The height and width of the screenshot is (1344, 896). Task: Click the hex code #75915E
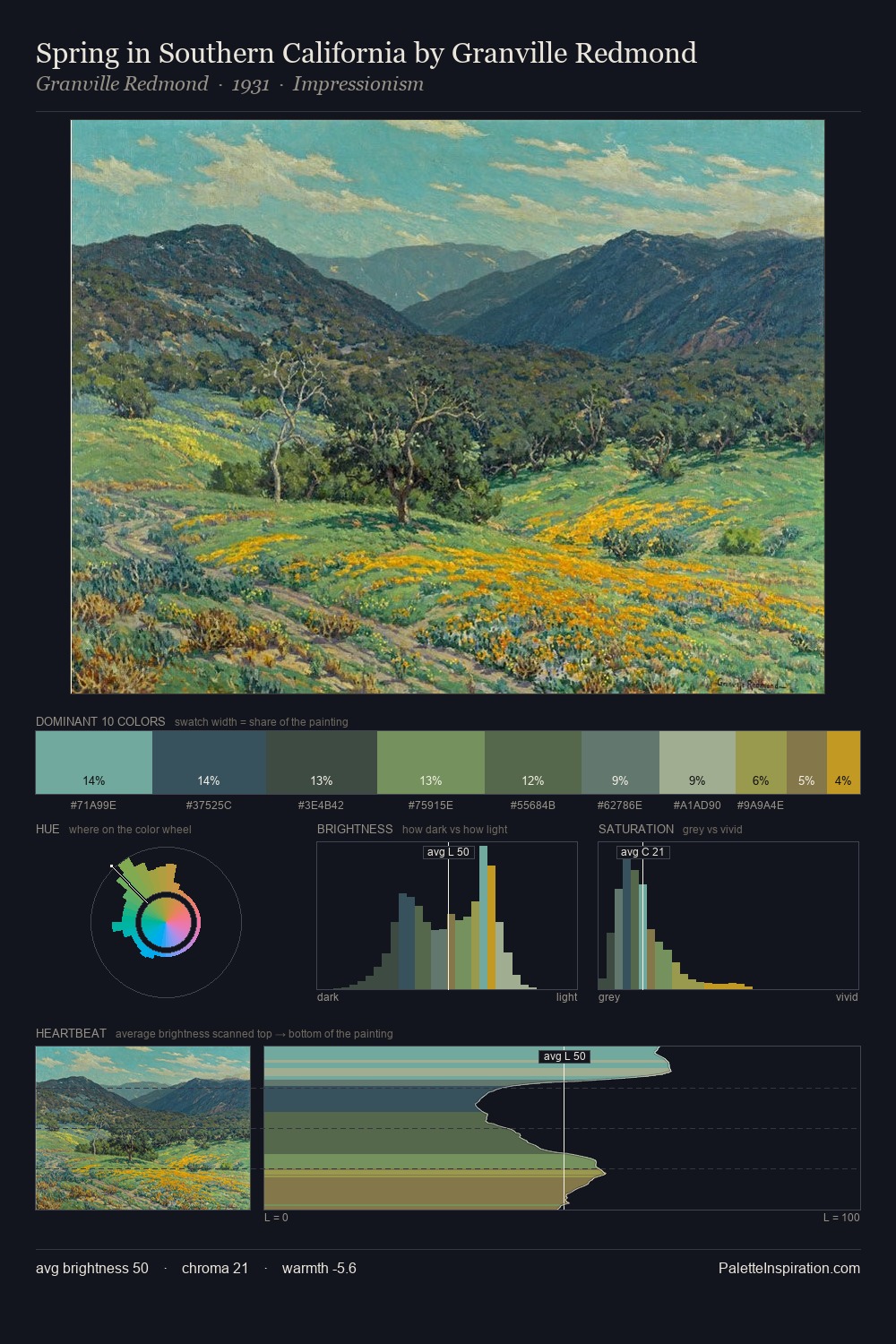tap(430, 806)
